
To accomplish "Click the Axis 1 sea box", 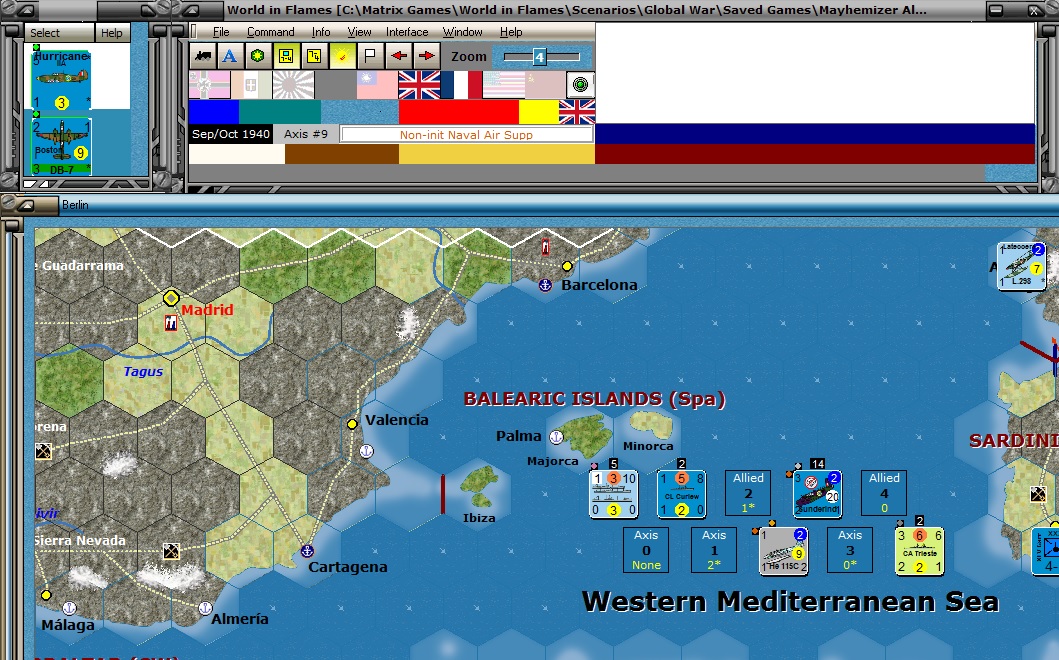I will tap(714, 551).
